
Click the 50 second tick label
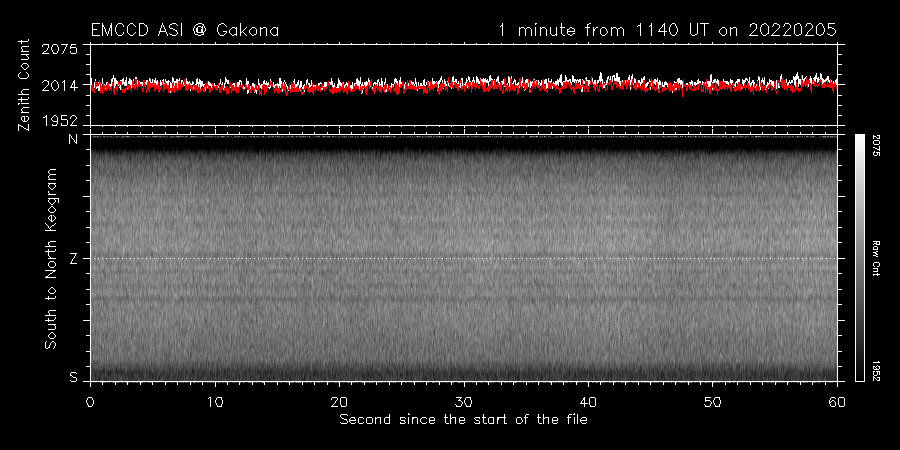point(713,401)
